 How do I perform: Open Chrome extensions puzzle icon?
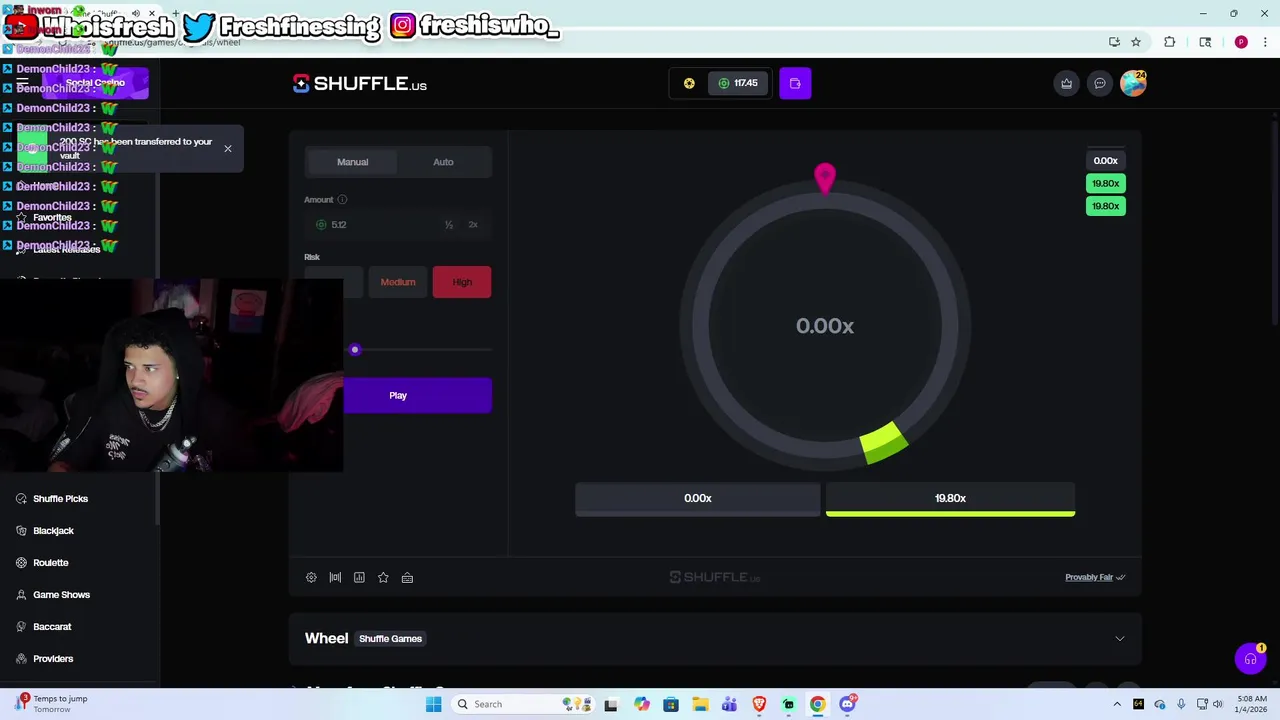[x=1169, y=42]
